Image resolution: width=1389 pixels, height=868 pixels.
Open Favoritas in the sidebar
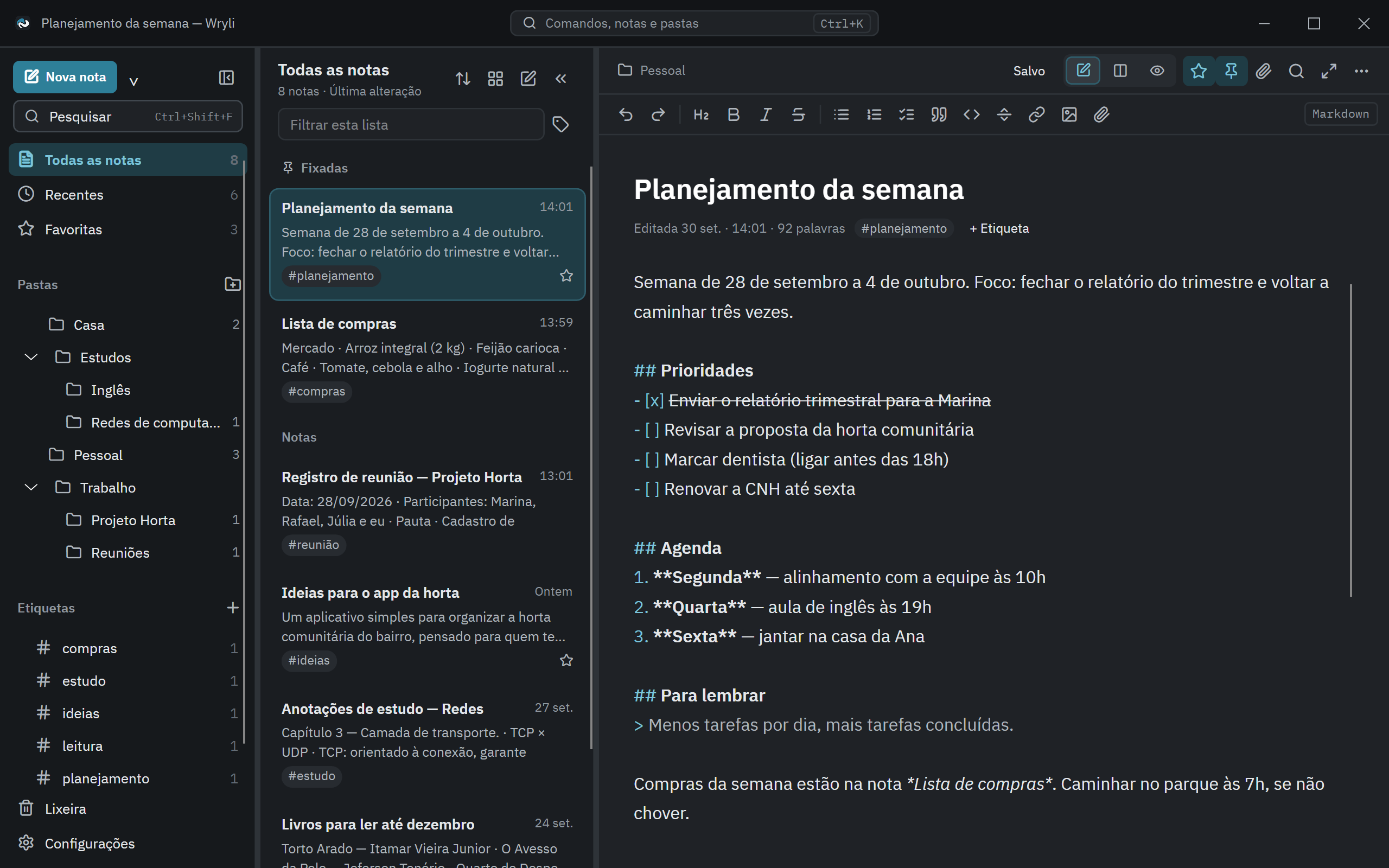(128, 229)
